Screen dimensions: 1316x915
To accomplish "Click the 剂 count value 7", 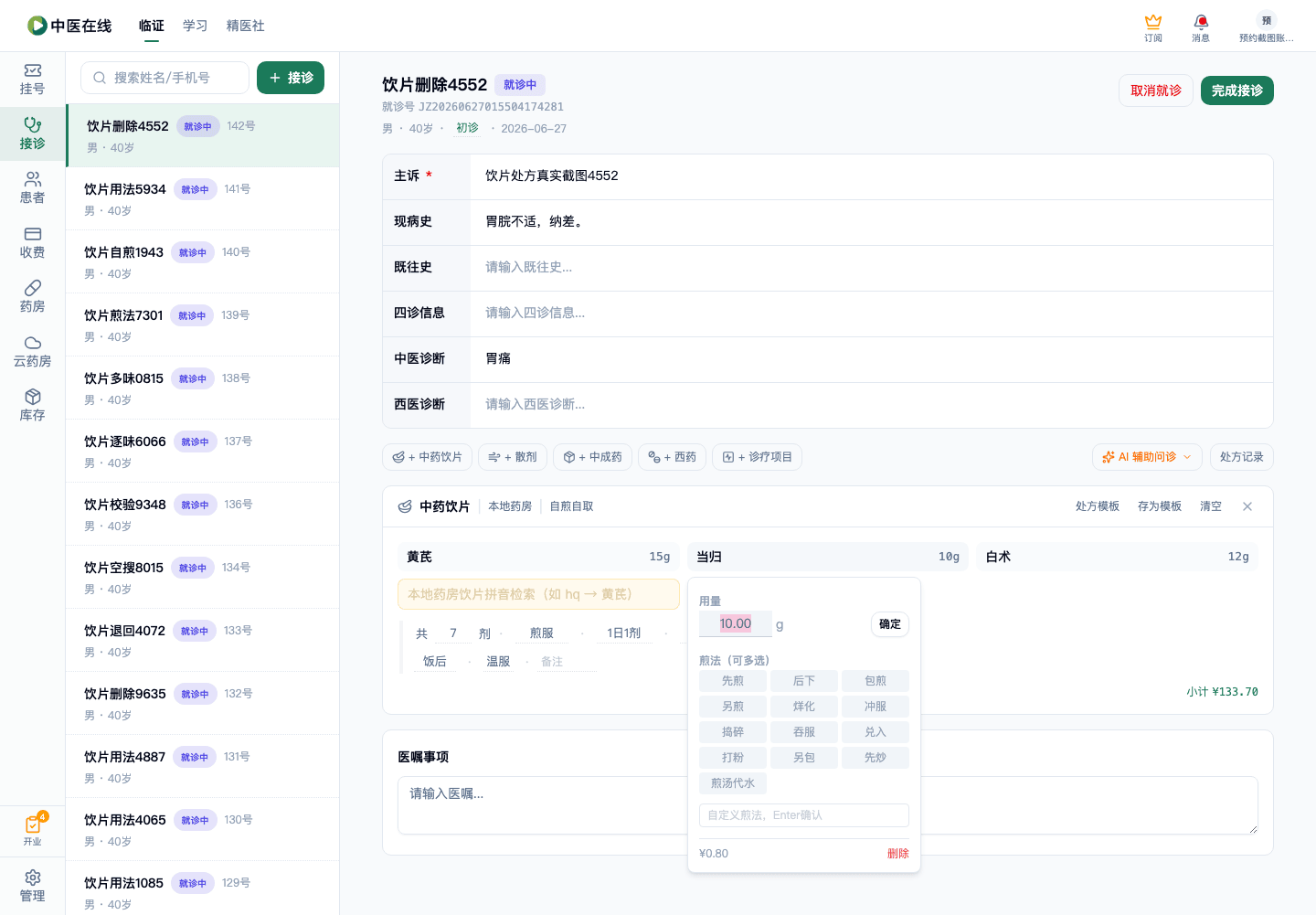I will [453, 633].
